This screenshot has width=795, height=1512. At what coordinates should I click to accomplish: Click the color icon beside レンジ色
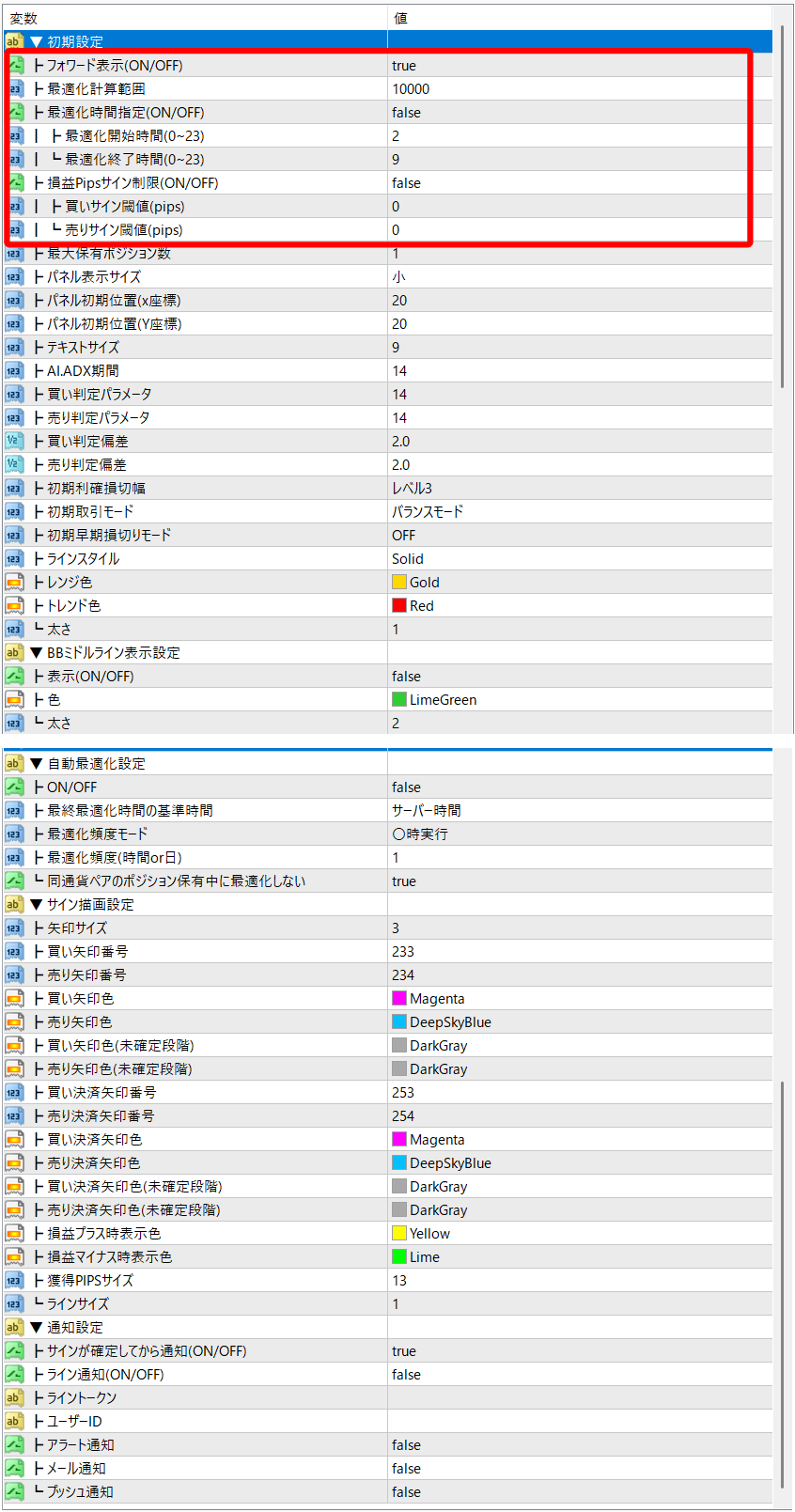14,582
